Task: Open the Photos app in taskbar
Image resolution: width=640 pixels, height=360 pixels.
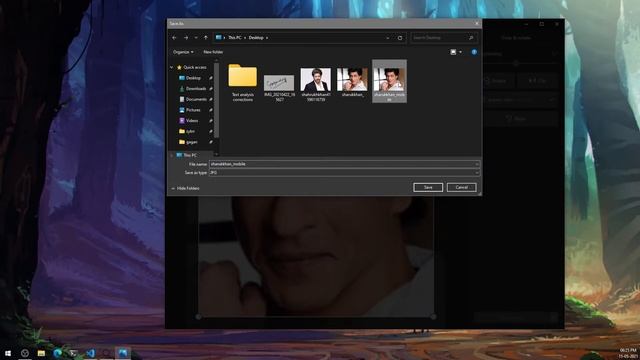Action: pyautogui.click(x=123, y=353)
